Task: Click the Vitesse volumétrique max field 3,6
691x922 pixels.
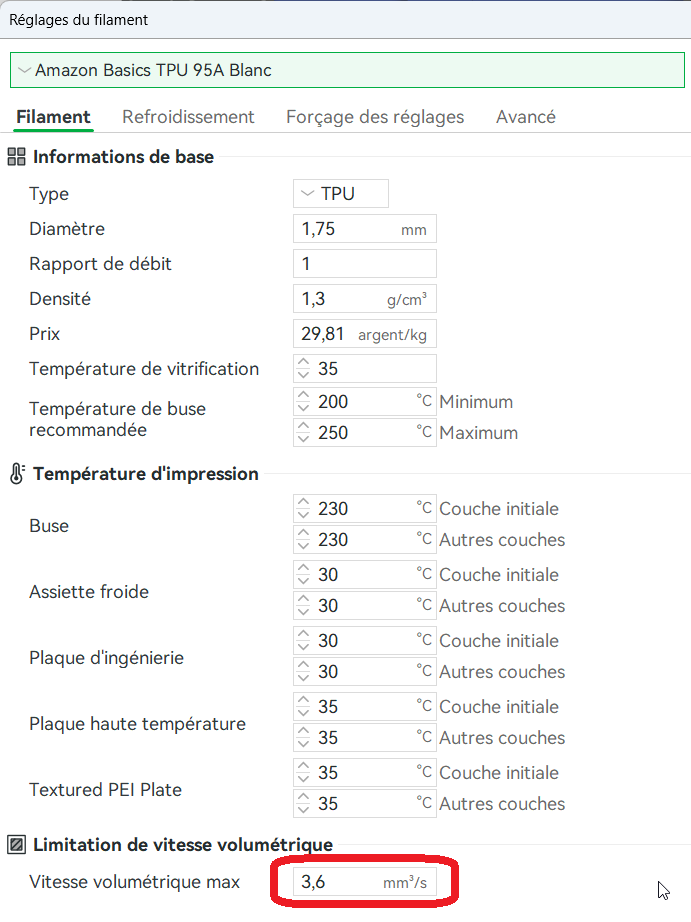Action: [x=365, y=881]
